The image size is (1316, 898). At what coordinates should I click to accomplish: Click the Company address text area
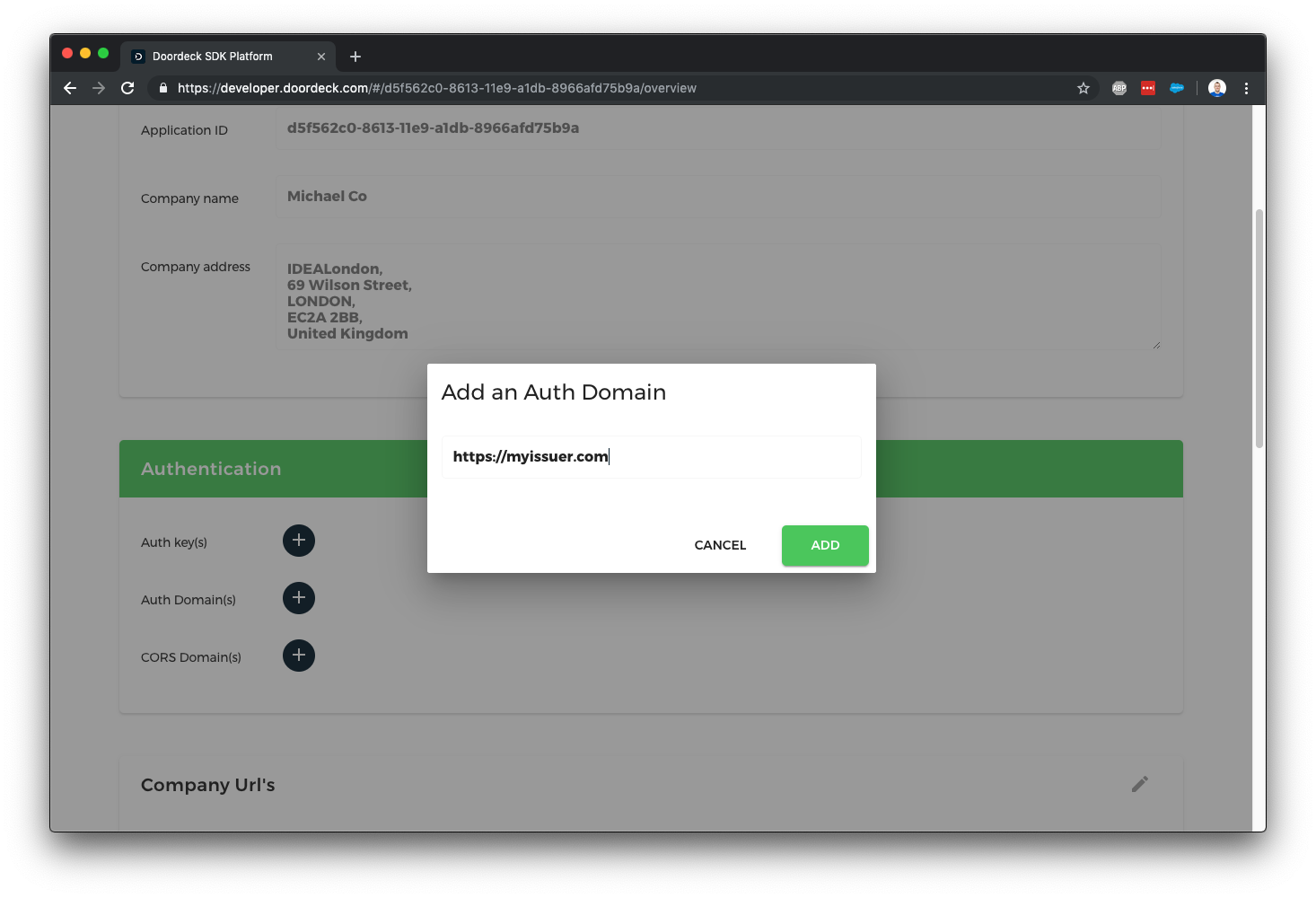pos(718,296)
